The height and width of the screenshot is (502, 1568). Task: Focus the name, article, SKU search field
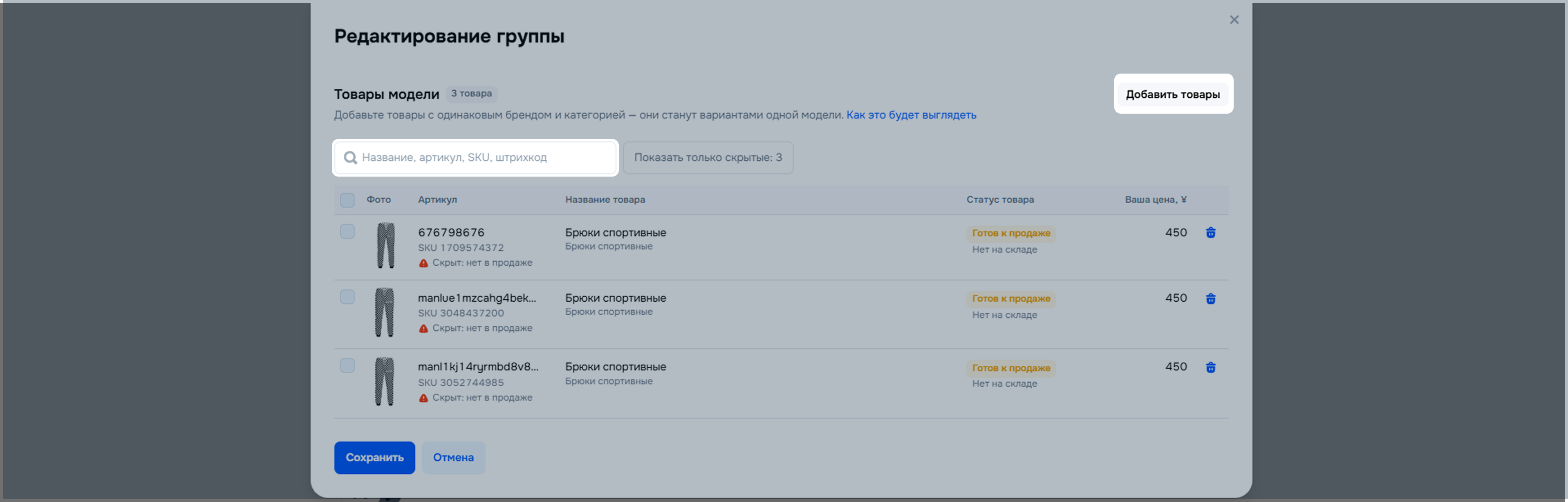[x=481, y=158]
